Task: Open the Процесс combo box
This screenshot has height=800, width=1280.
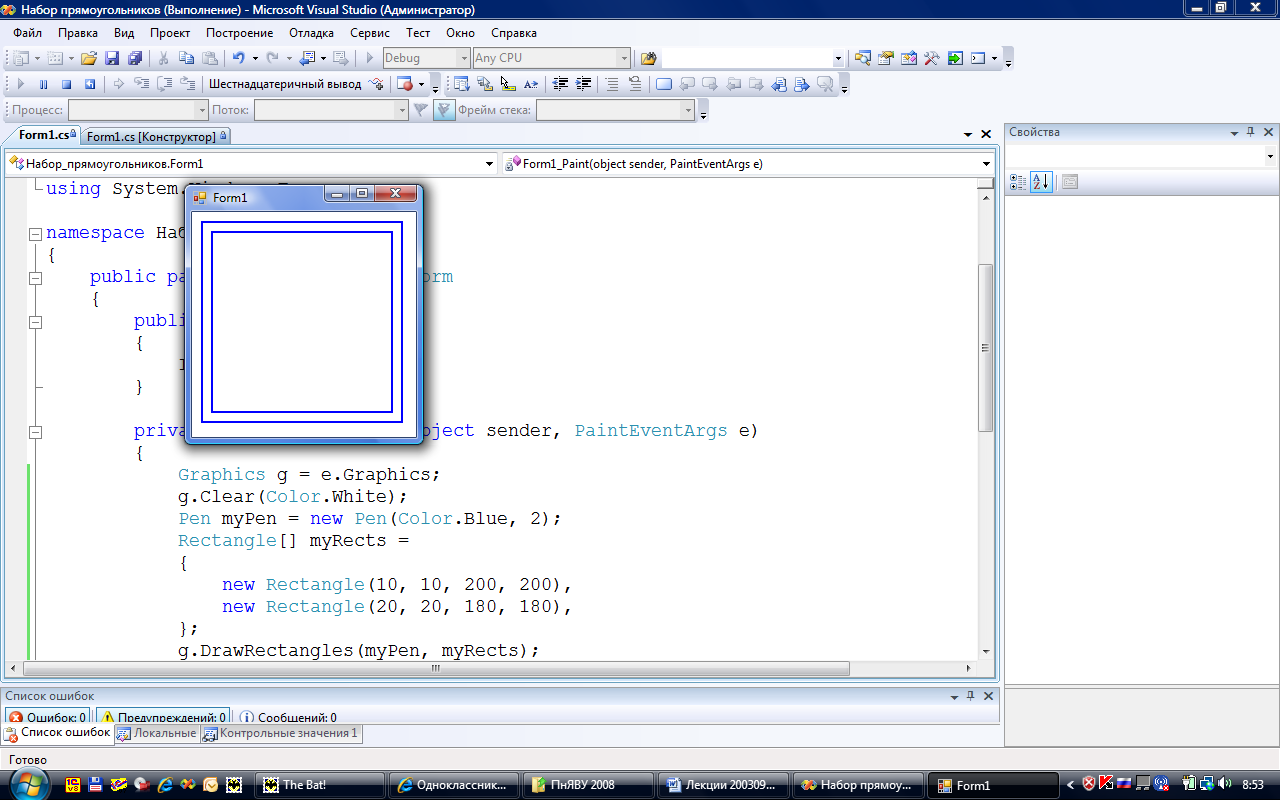Action: (x=138, y=110)
